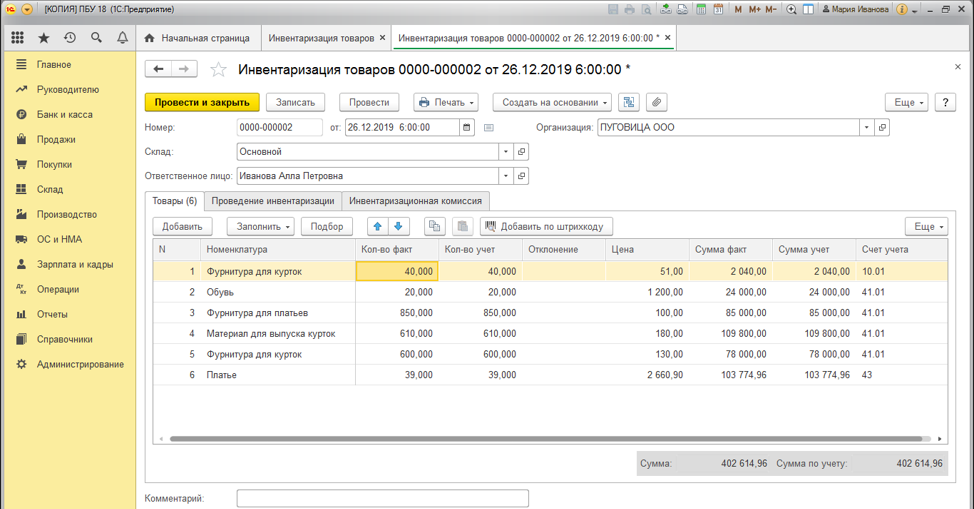Open the Печать dropdown menu
Image resolution: width=974 pixels, height=509 pixels.
click(x=445, y=102)
